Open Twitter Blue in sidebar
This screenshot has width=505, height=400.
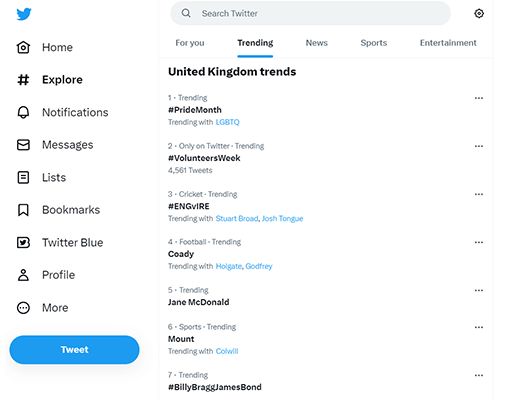60,242
